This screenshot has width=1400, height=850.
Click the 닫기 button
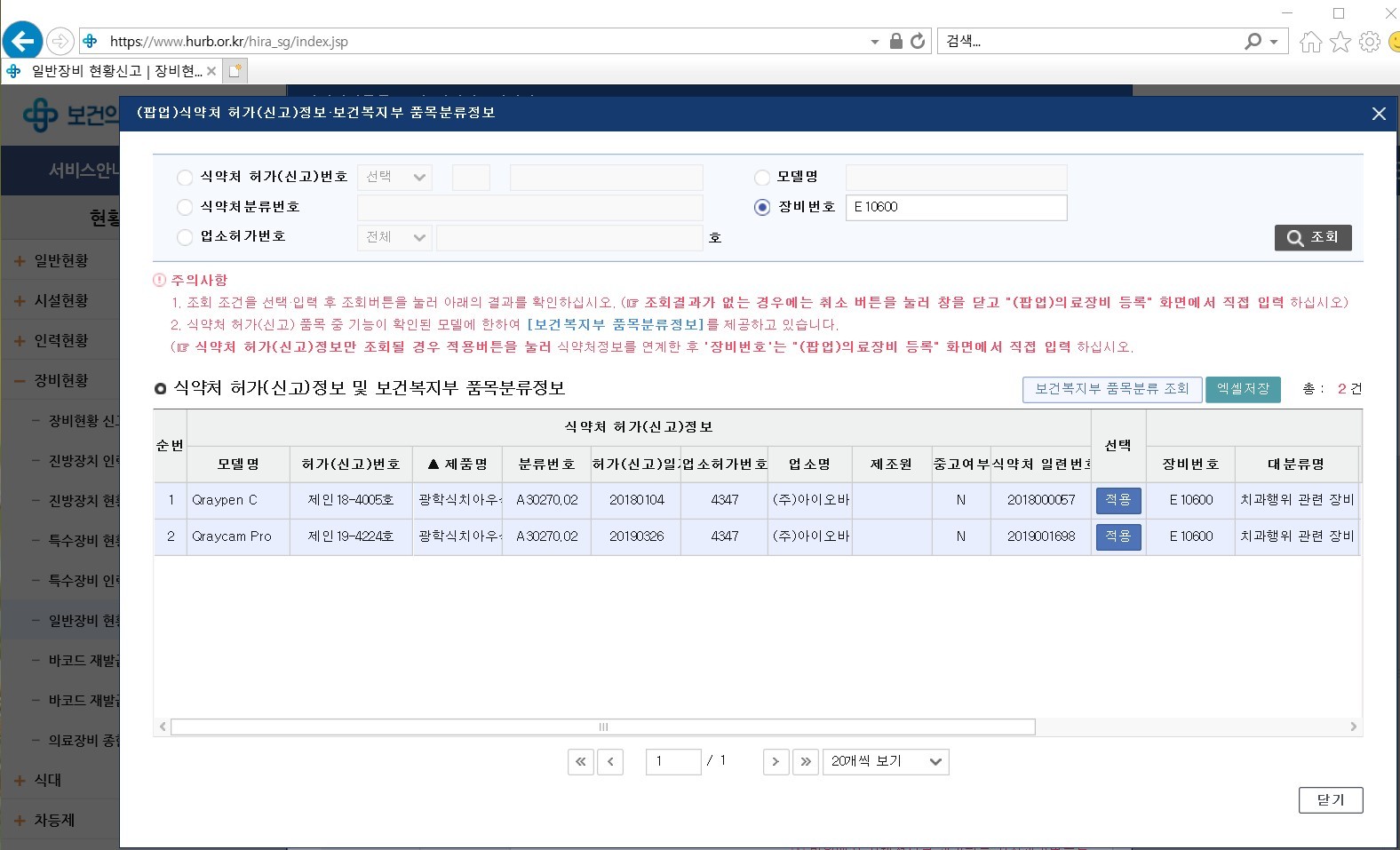tap(1330, 799)
